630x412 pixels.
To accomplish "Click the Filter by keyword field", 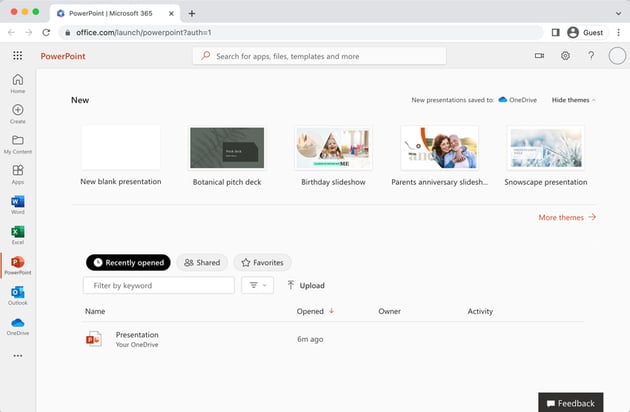I will 159,285.
